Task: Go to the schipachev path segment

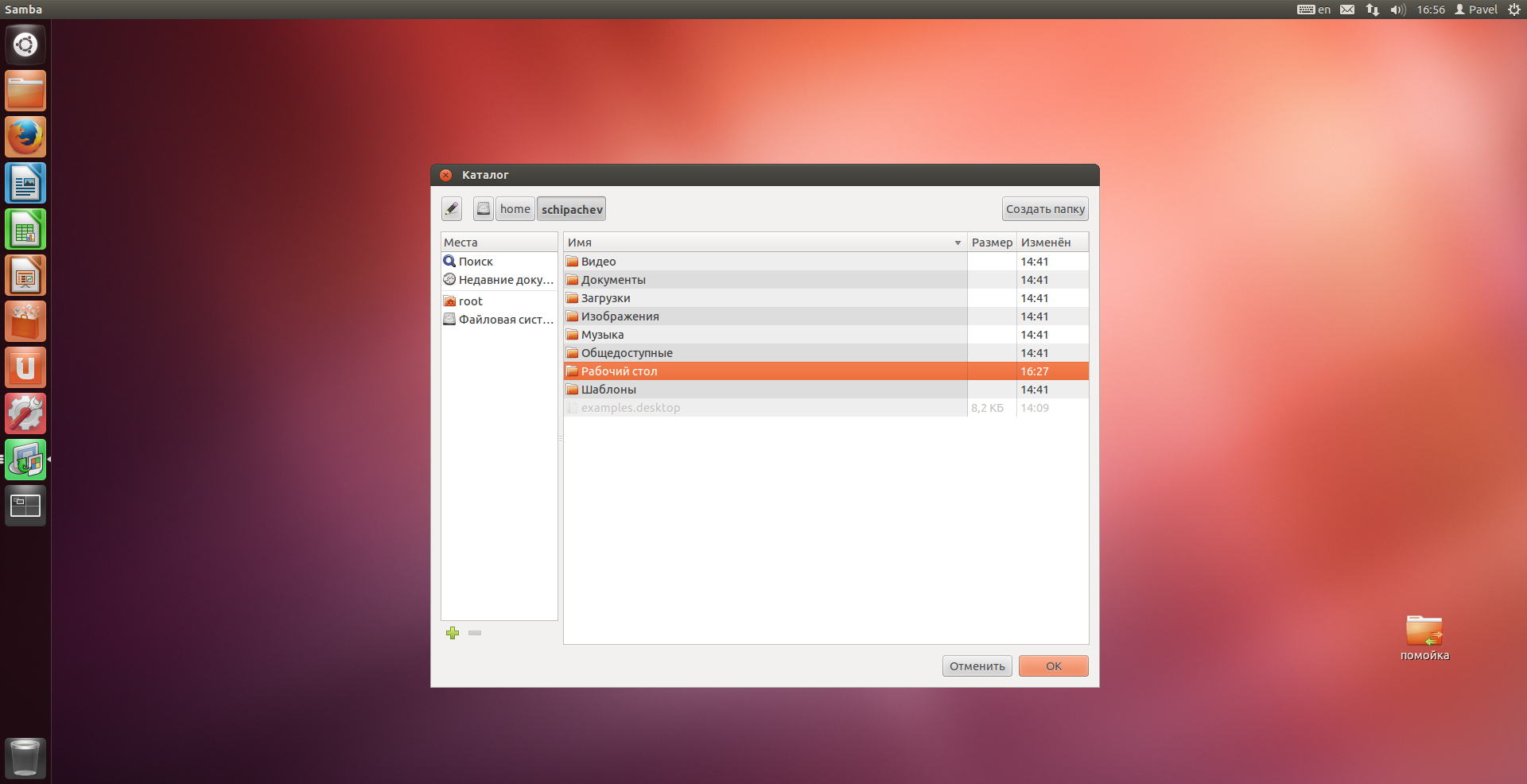Action: click(572, 209)
